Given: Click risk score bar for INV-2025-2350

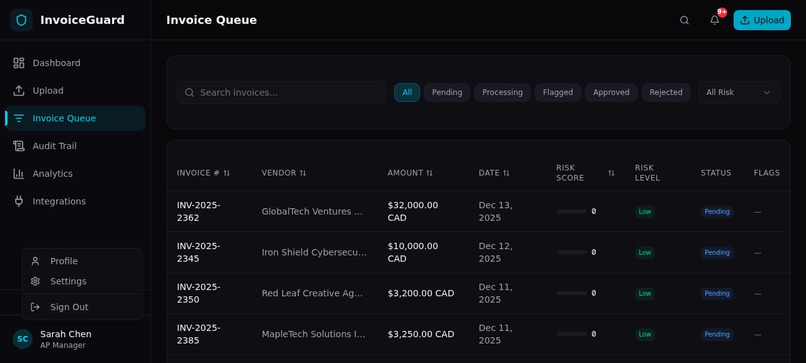Looking at the screenshot, I should [571, 293].
